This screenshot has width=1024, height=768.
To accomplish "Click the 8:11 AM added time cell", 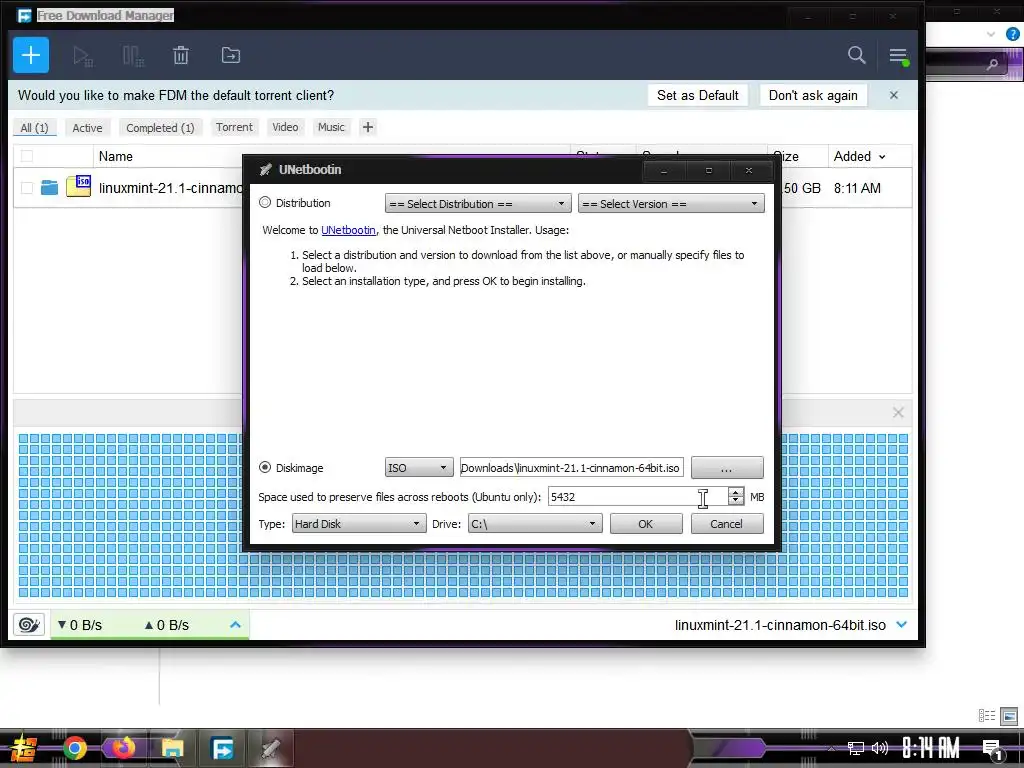I will [857, 188].
